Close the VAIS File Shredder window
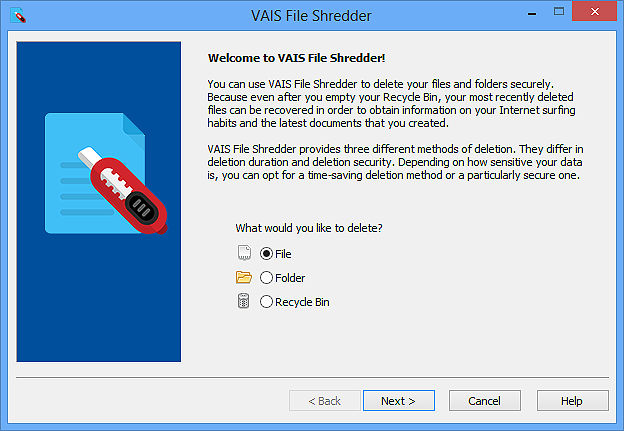 pos(595,11)
